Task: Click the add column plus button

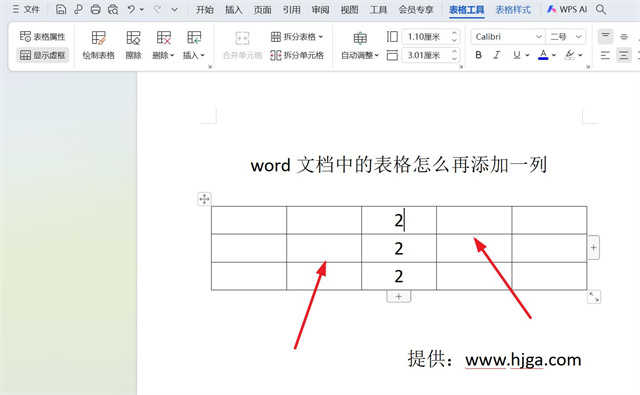Action: 593,247
